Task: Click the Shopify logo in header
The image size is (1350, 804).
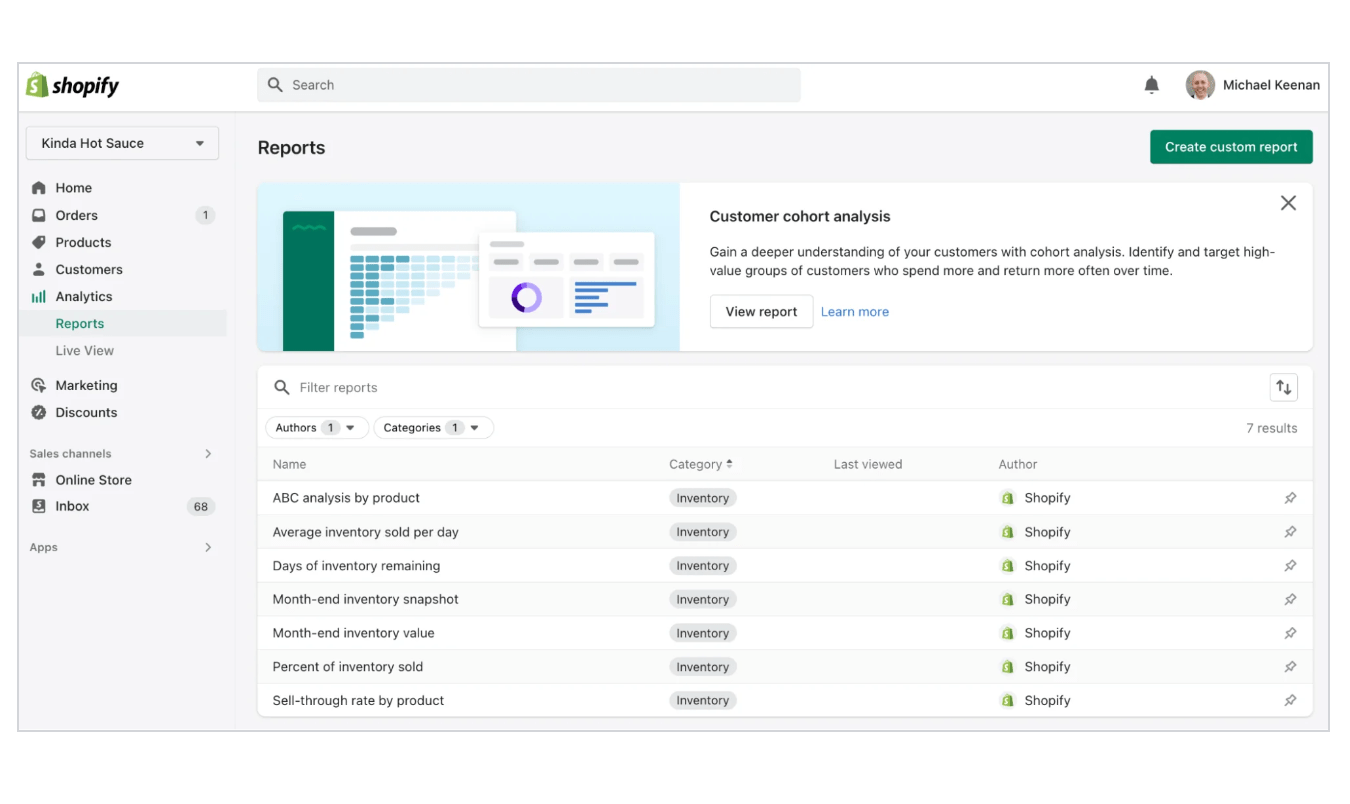Action: point(73,86)
